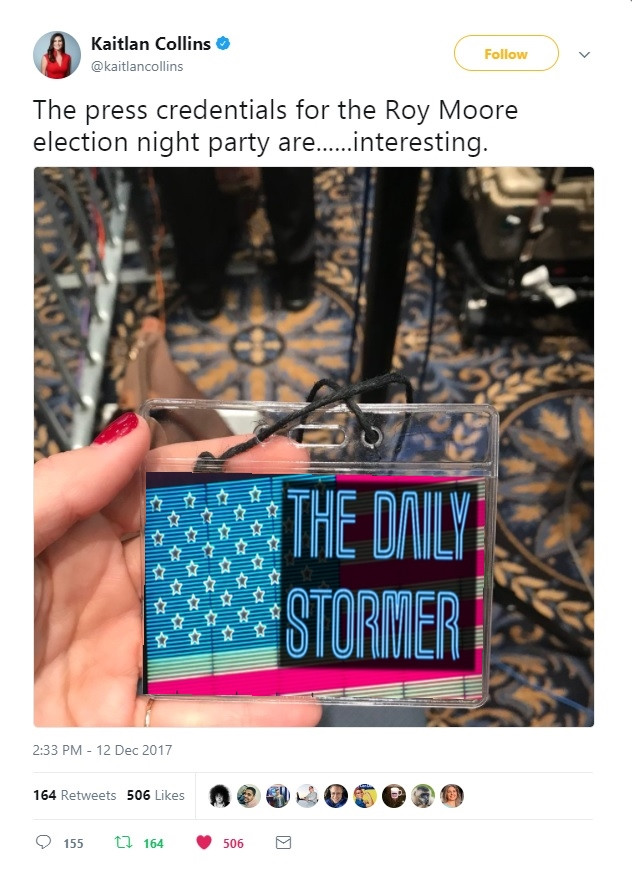Click the envelope direct message icon
Viewport: 632px width, 878px height.
pyautogui.click(x=283, y=842)
